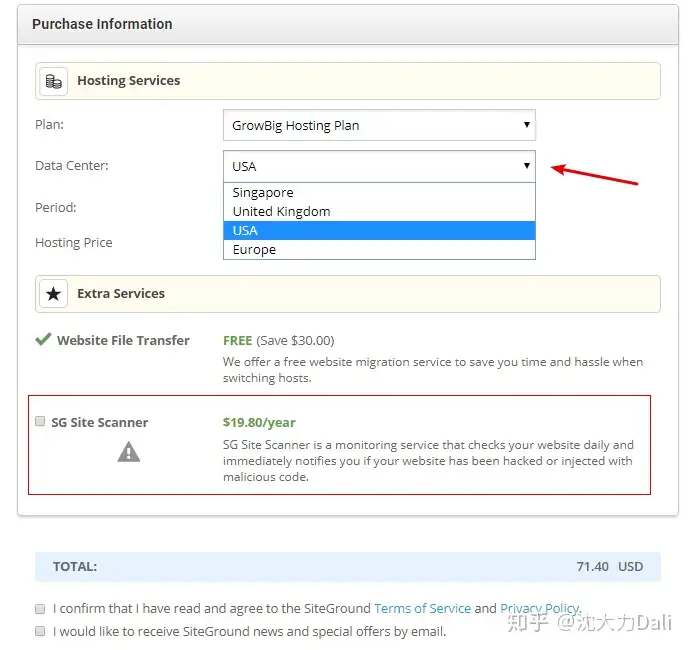Open the Privacy Policy link
The width and height of the screenshot is (689, 650).
(540, 608)
